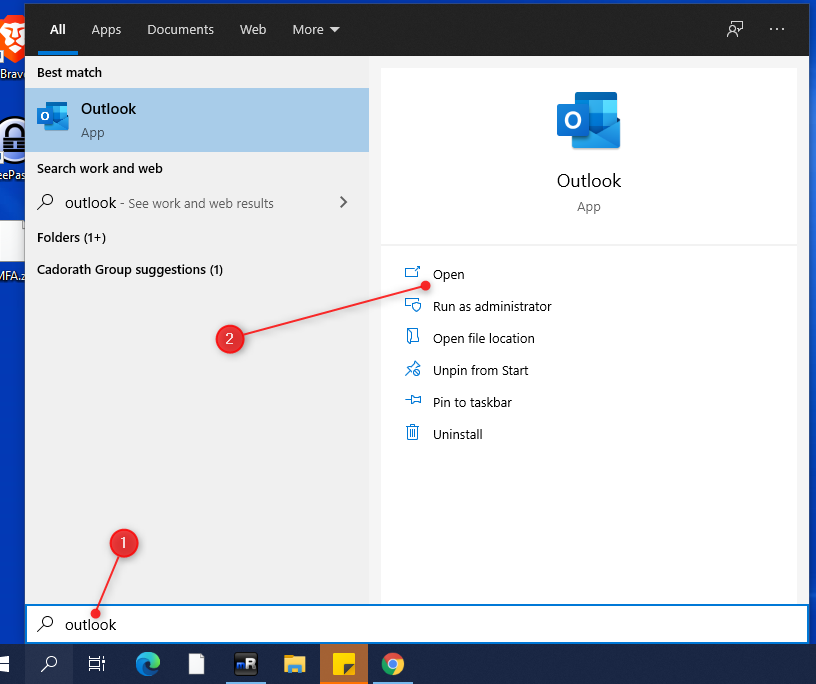The width and height of the screenshot is (816, 684).
Task: Expand Cadorath Group suggestions (1)
Action: [x=130, y=270]
